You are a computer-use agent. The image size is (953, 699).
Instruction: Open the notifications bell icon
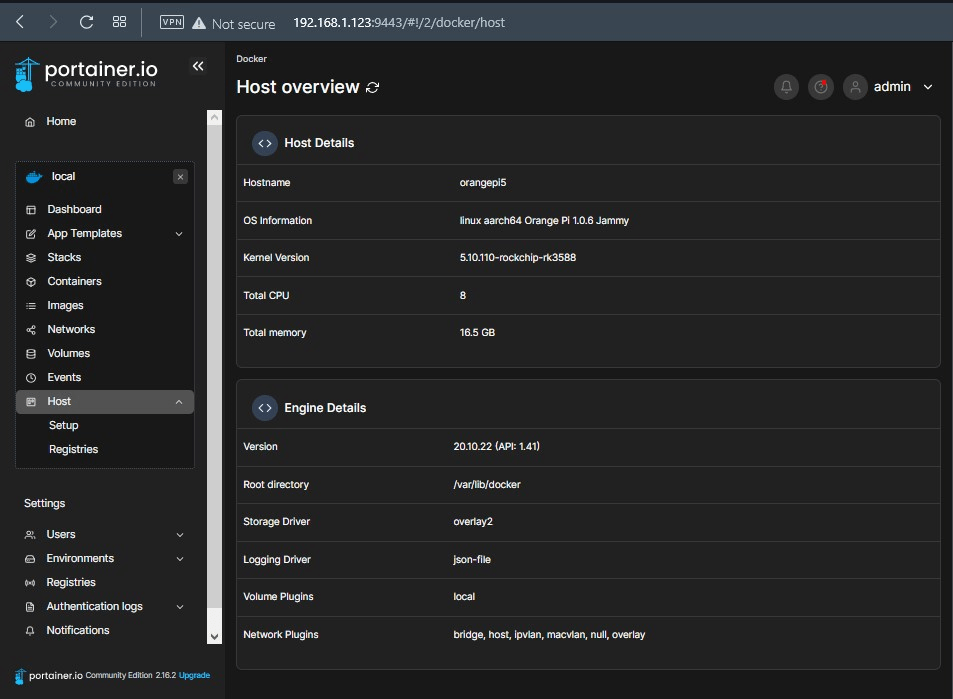tap(787, 87)
